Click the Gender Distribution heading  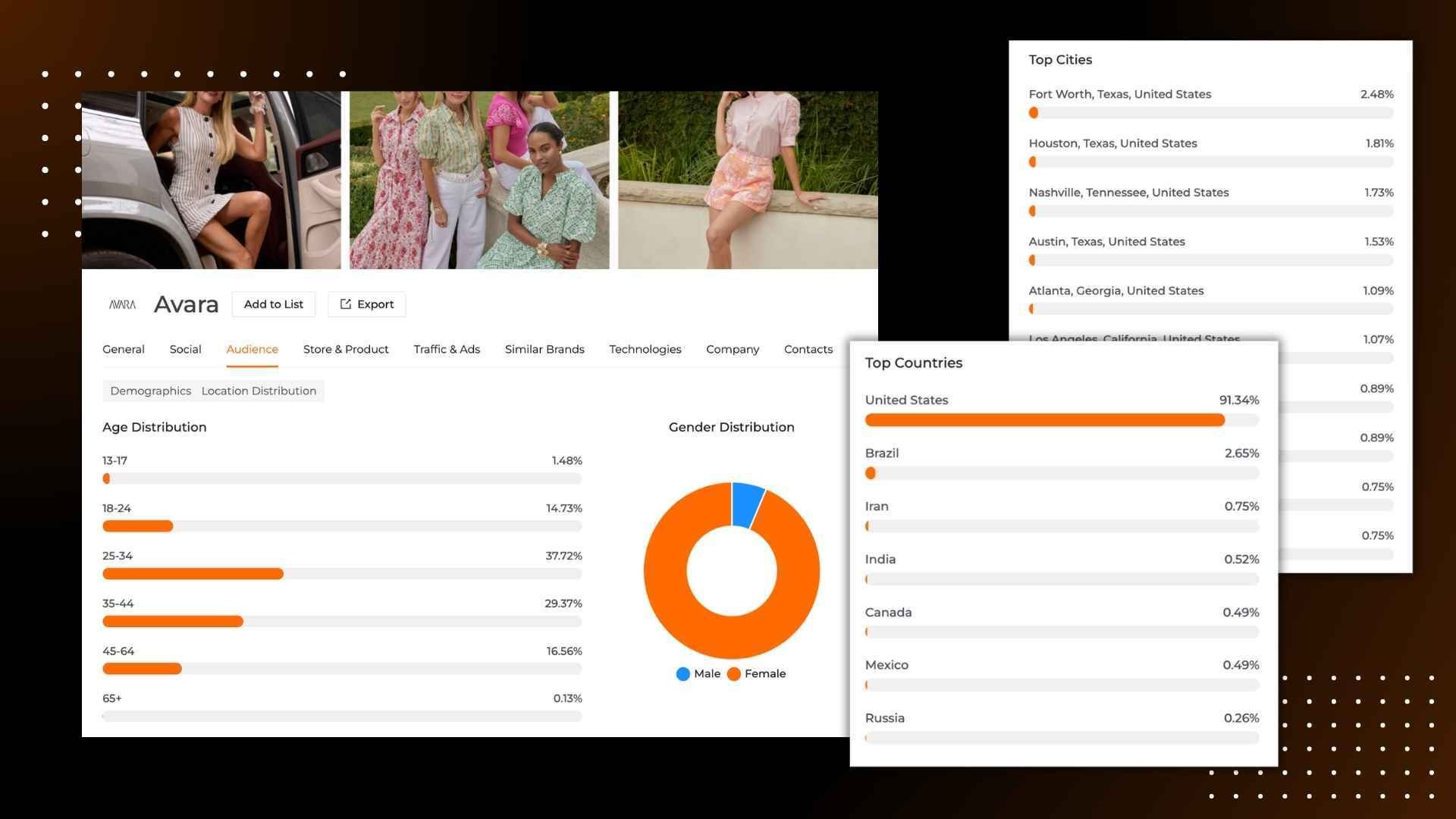pos(732,427)
